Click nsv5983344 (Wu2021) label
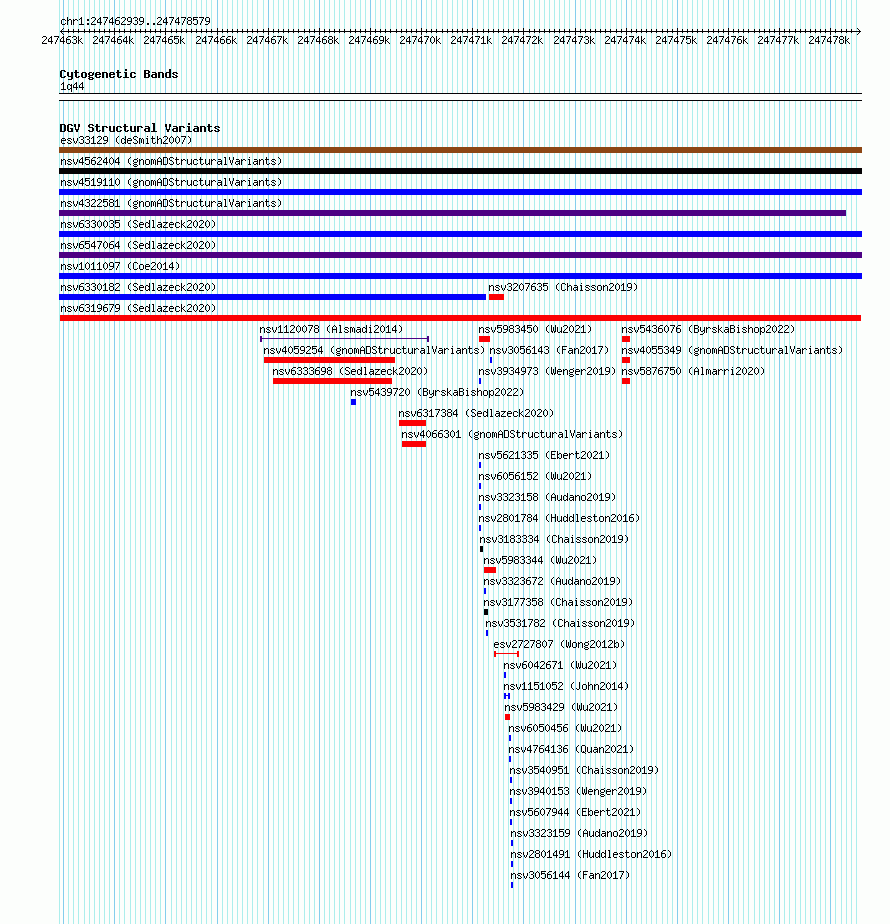The image size is (890, 924). click(540, 560)
